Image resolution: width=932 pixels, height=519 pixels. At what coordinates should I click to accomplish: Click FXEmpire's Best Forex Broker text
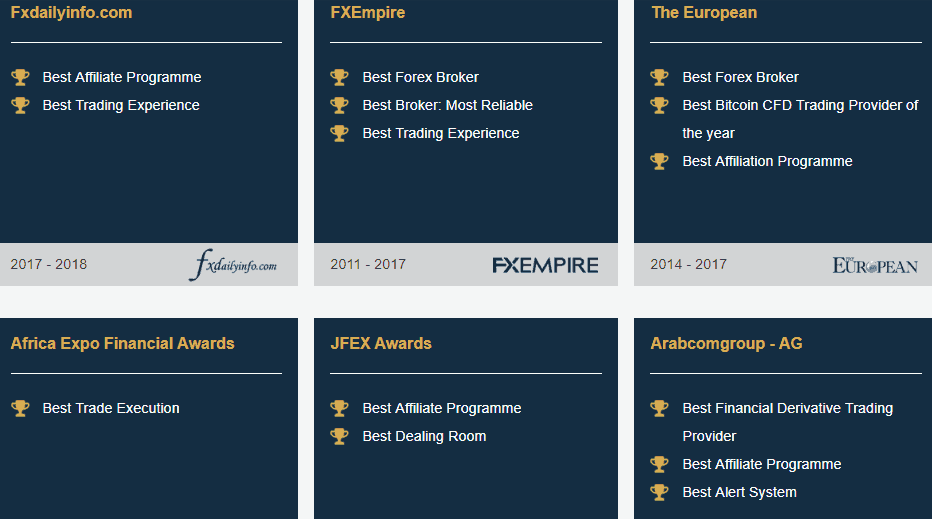pos(420,77)
